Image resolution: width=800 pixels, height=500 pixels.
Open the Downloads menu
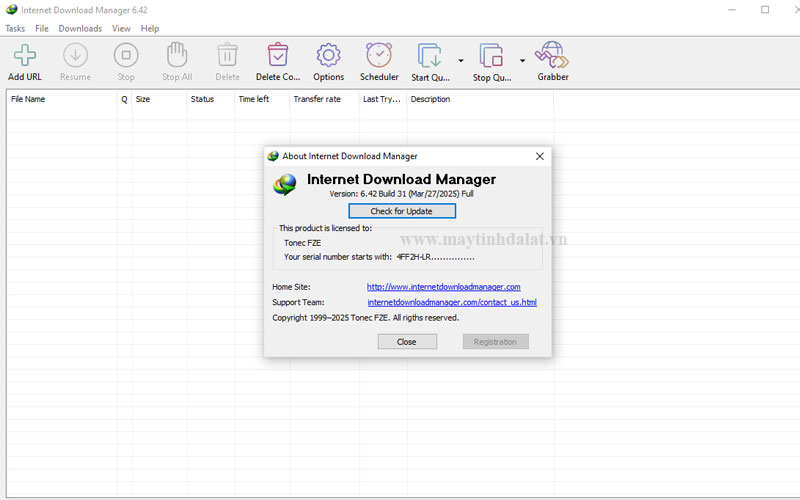pos(80,29)
